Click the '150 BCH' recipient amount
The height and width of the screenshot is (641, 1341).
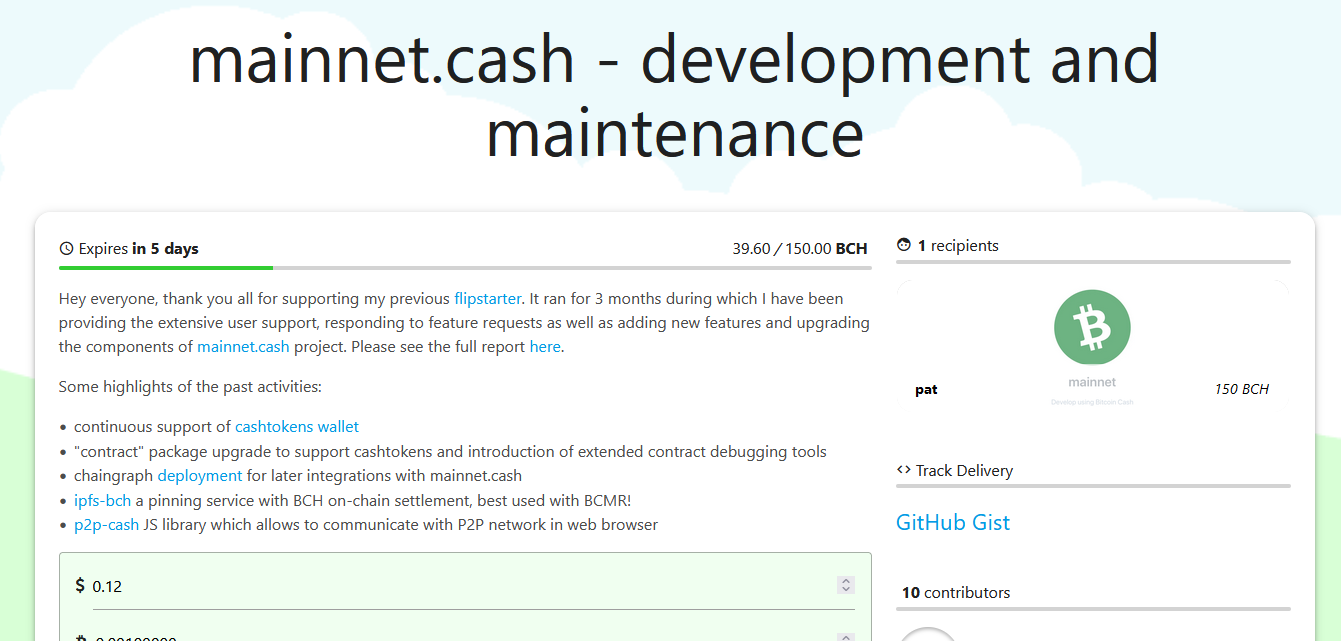click(1241, 389)
